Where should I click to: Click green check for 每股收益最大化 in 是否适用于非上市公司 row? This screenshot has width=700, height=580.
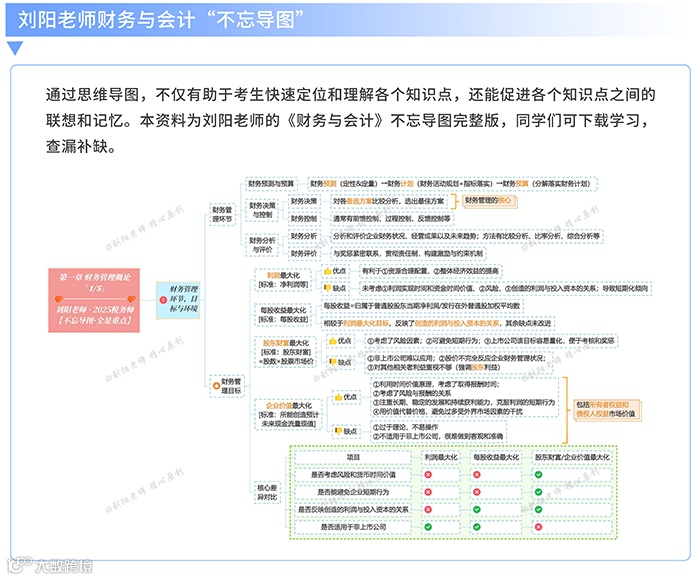click(477, 527)
